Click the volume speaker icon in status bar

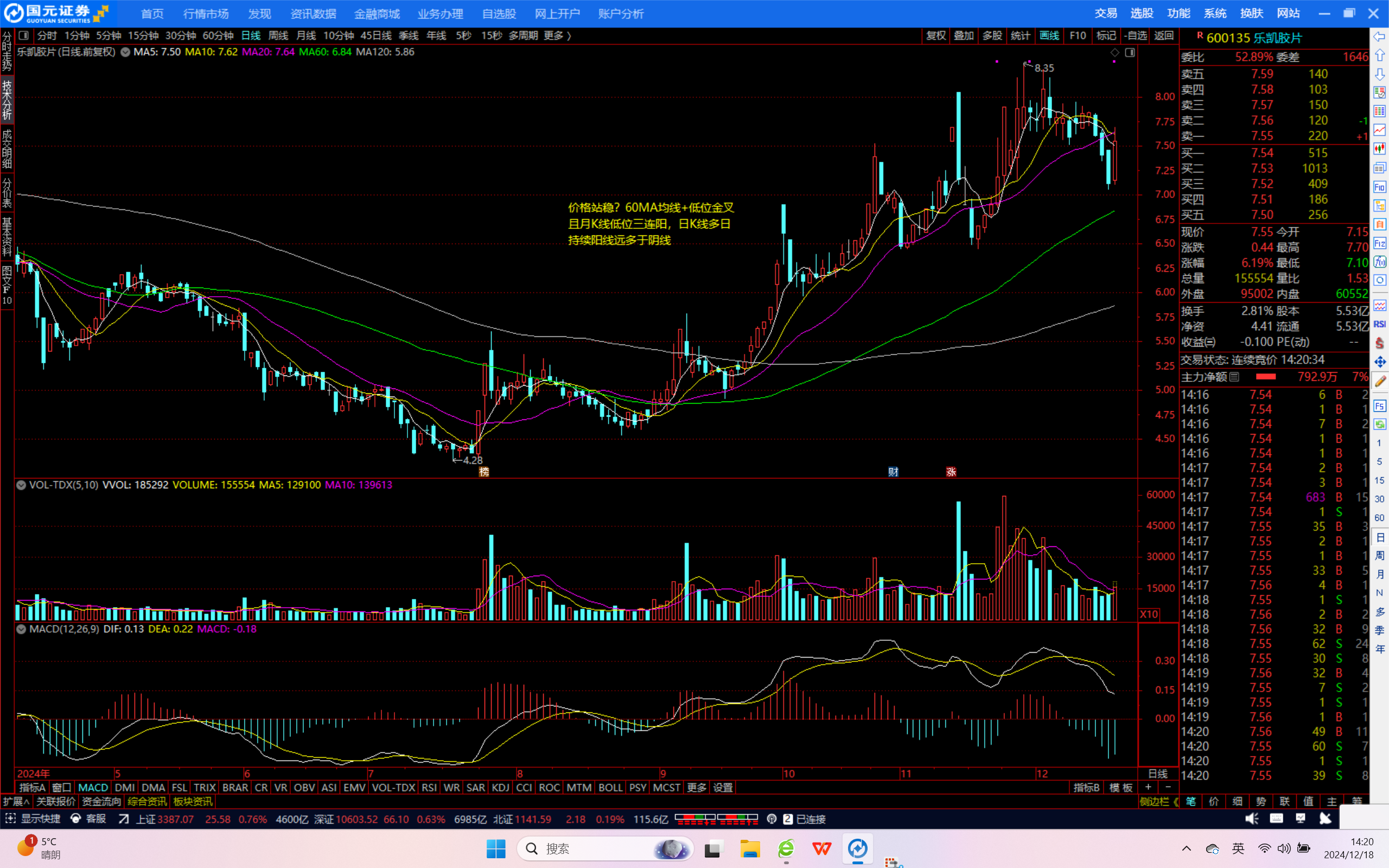1252,819
